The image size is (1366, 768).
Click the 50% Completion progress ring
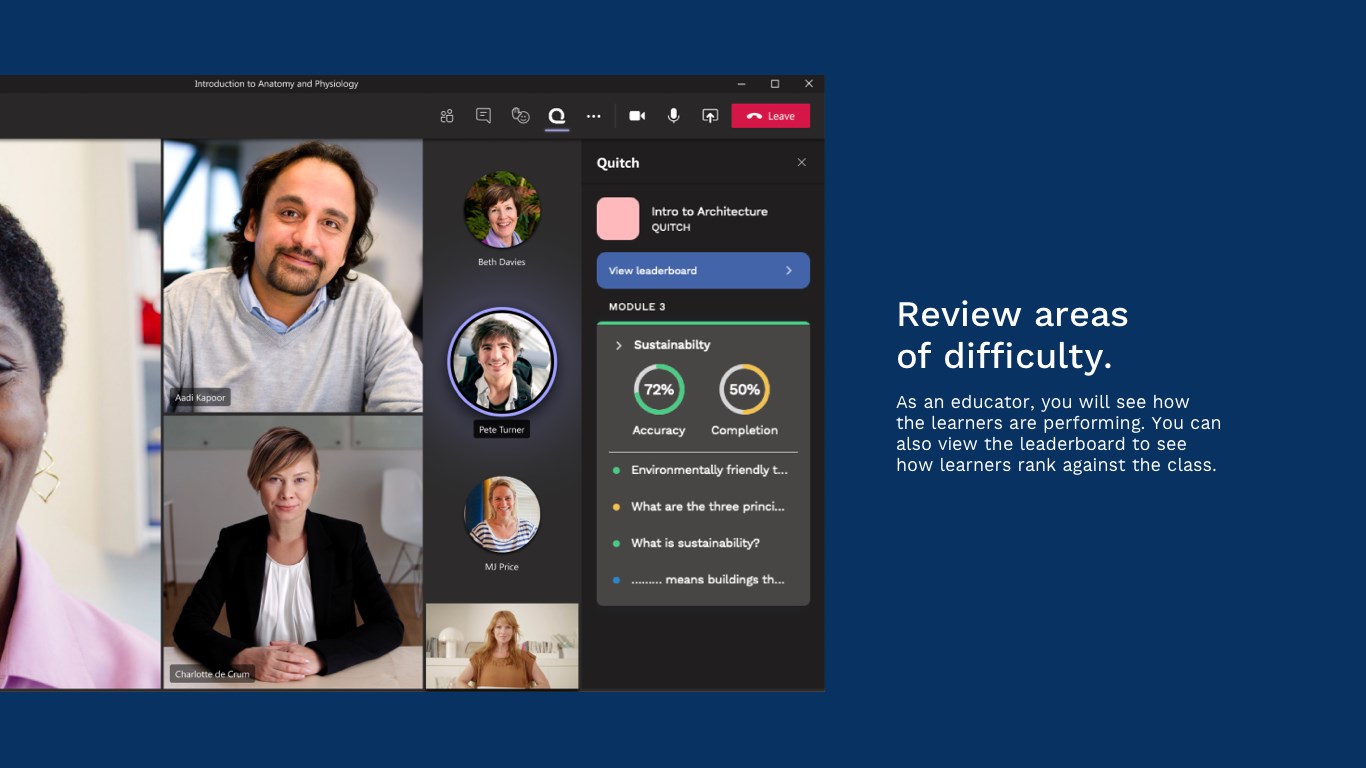pos(744,389)
